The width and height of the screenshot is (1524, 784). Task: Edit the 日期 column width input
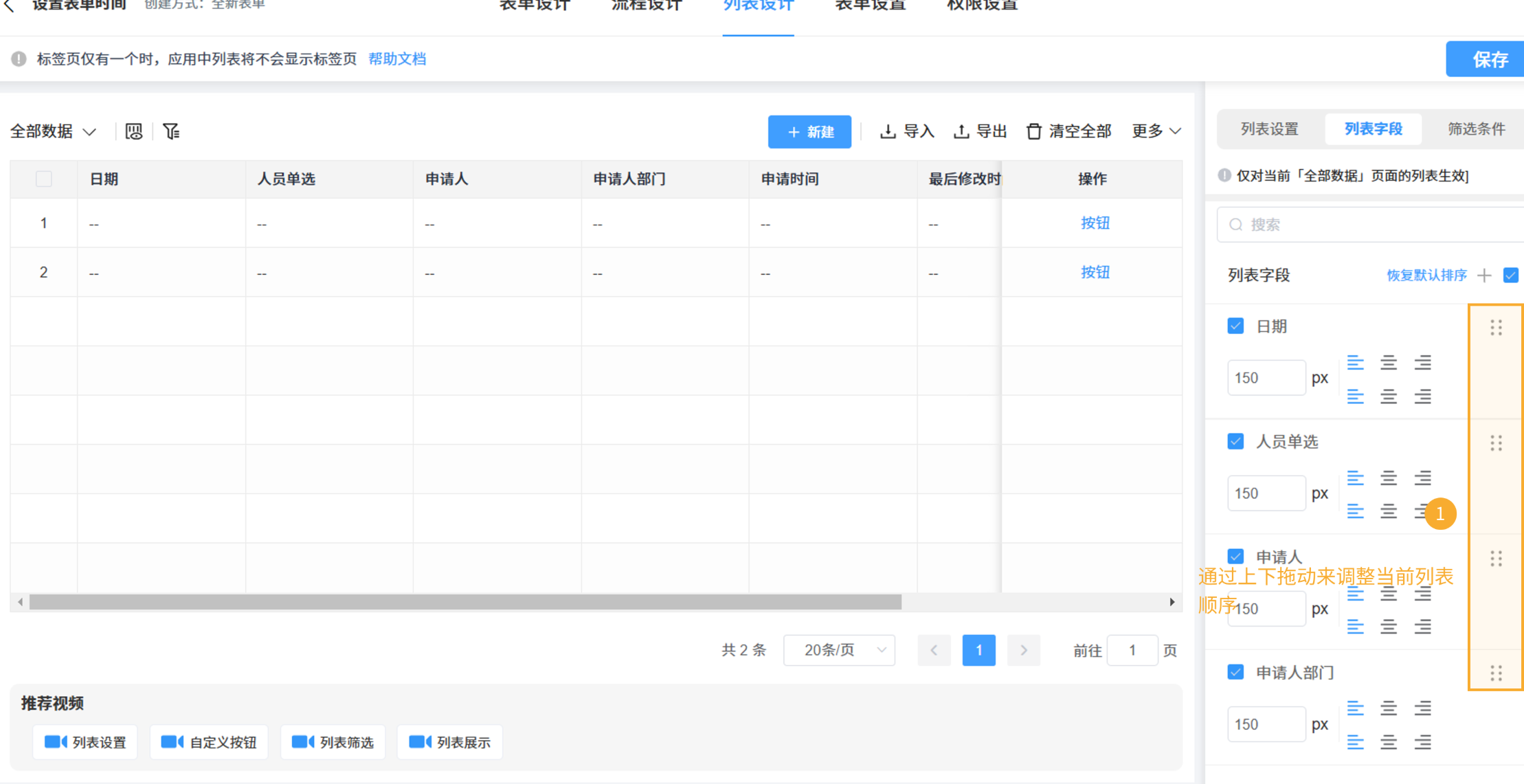(1266, 378)
